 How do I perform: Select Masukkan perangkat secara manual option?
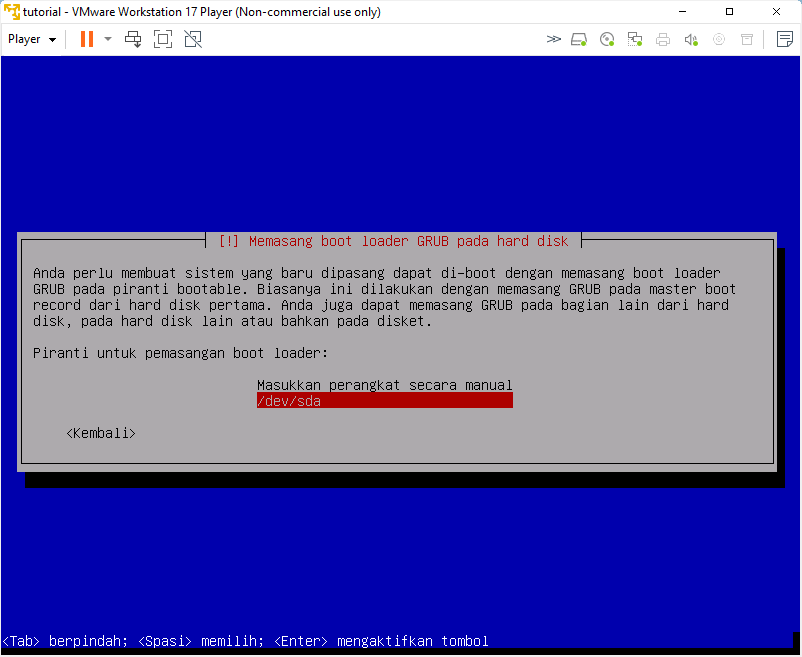385,385
